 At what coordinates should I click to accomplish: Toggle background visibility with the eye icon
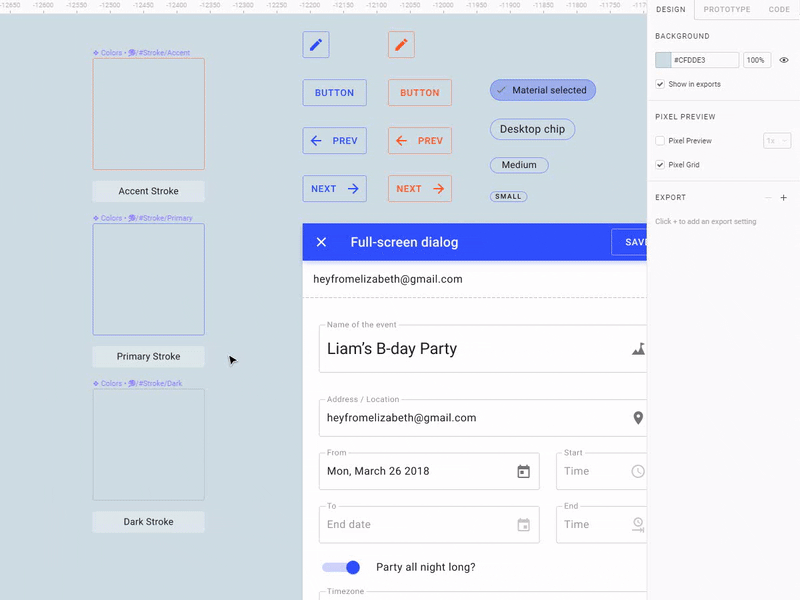tap(784, 60)
